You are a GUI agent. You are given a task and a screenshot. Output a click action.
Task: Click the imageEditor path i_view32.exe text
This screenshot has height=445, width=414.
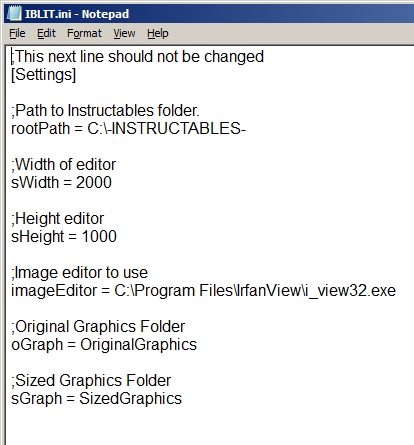pos(349,291)
